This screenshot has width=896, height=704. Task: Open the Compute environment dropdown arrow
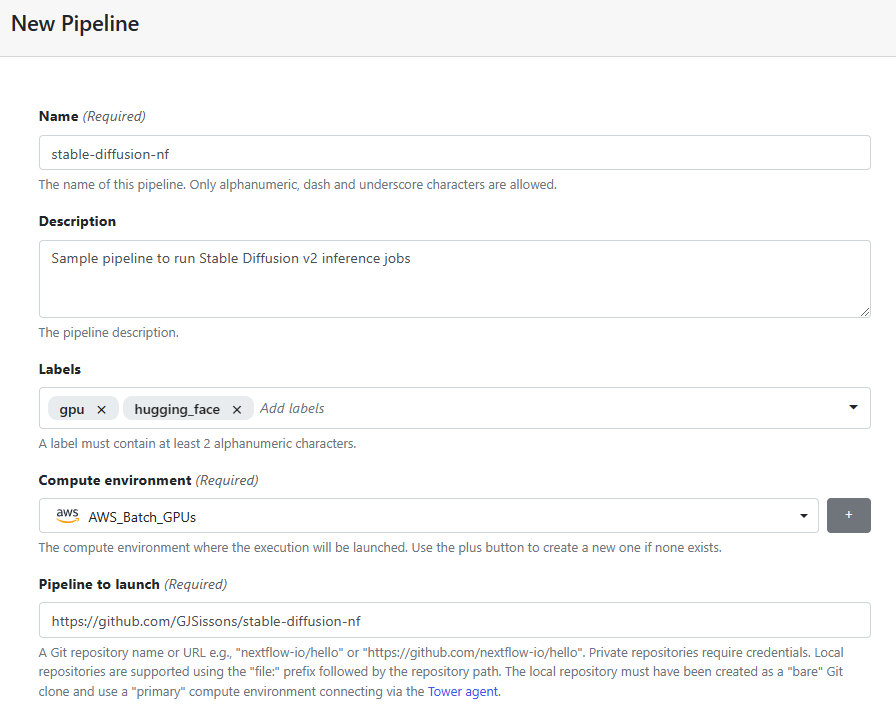click(803, 516)
